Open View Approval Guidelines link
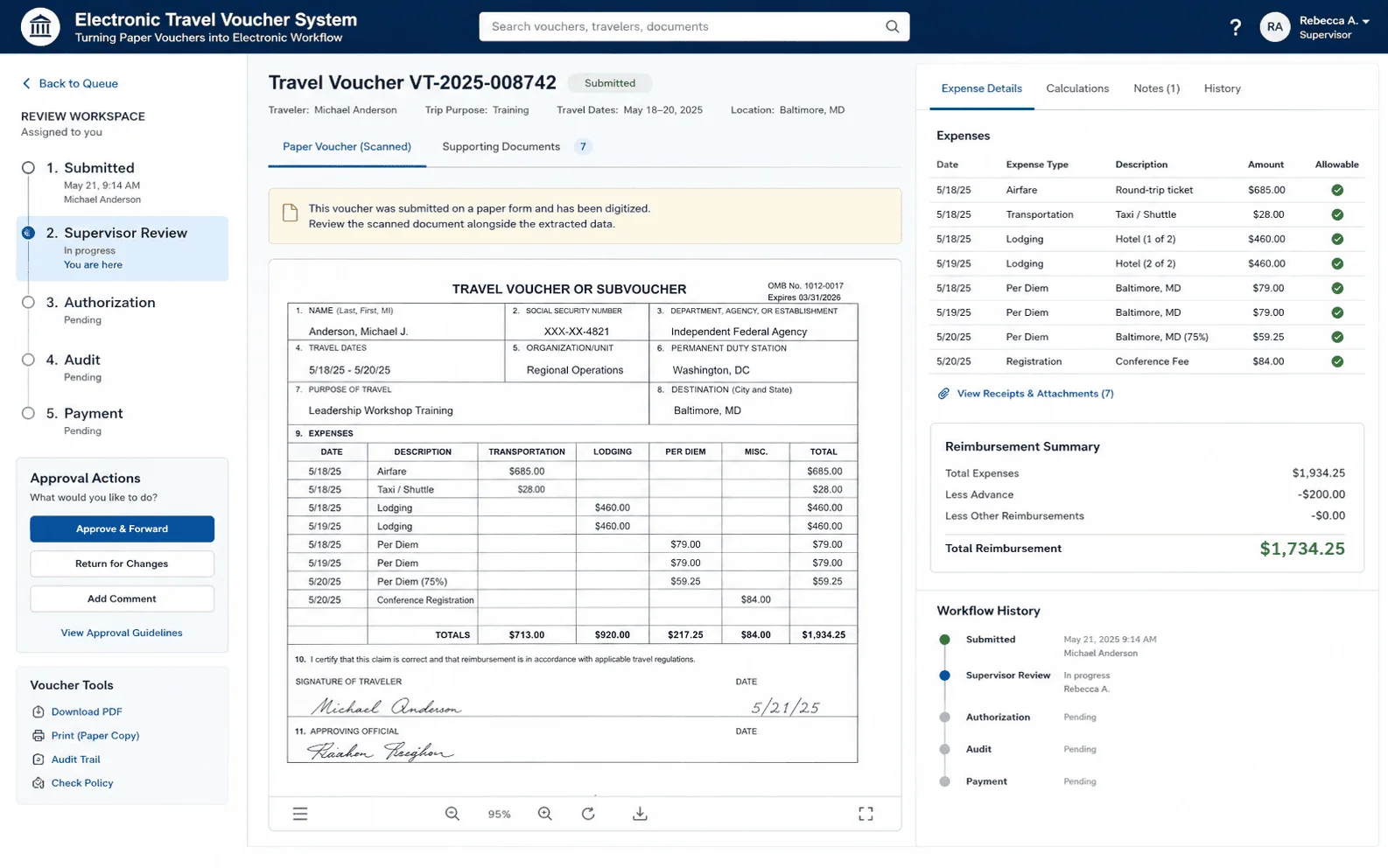The height and width of the screenshot is (868, 1388). [x=122, y=633]
